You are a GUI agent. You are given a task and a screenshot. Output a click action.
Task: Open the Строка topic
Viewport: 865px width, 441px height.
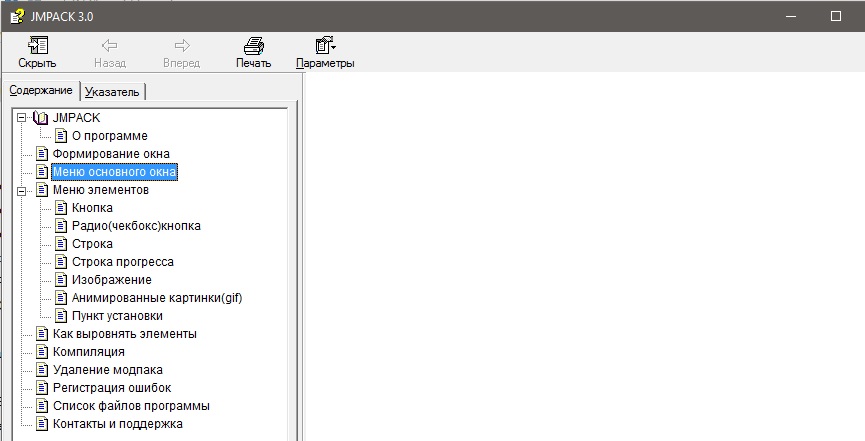[x=92, y=244]
